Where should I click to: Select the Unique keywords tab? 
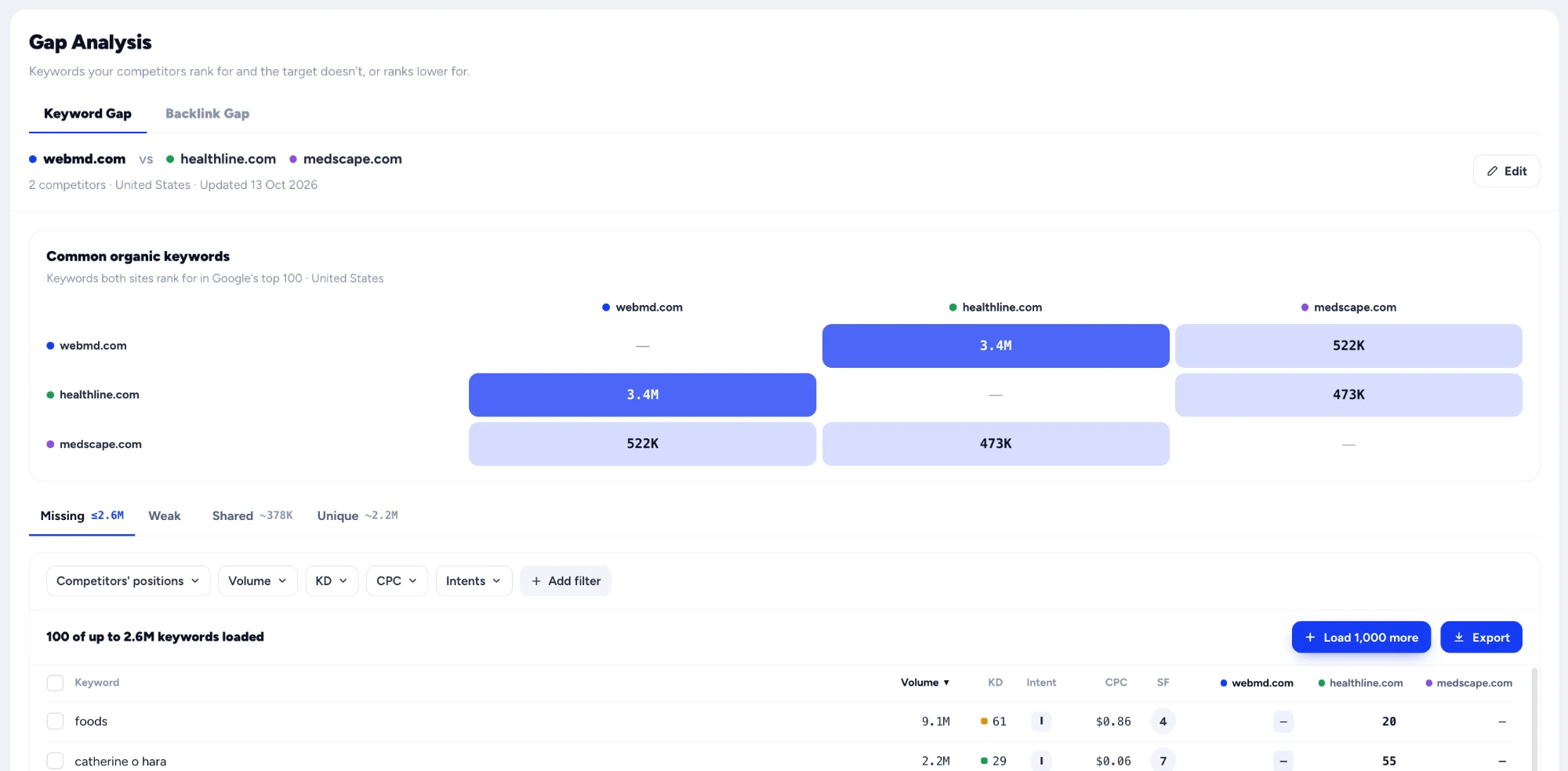pyautogui.click(x=358, y=516)
